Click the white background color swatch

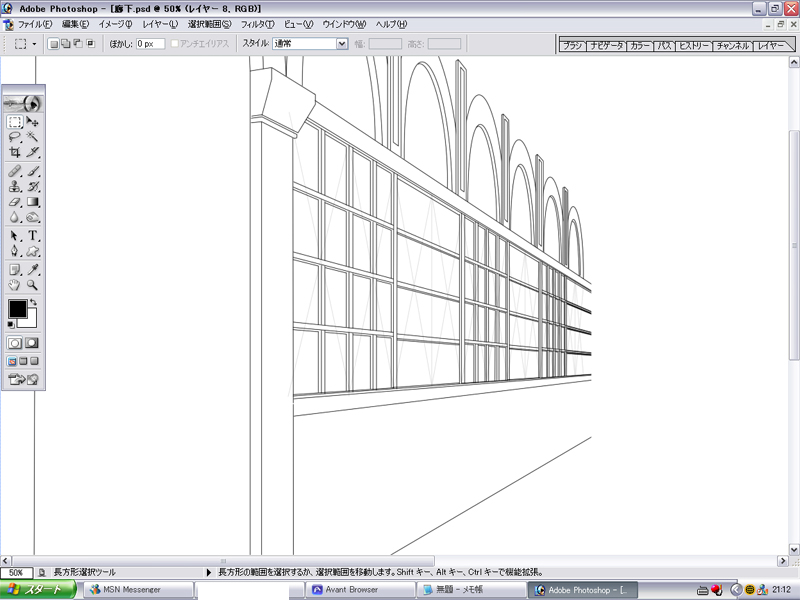click(31, 320)
